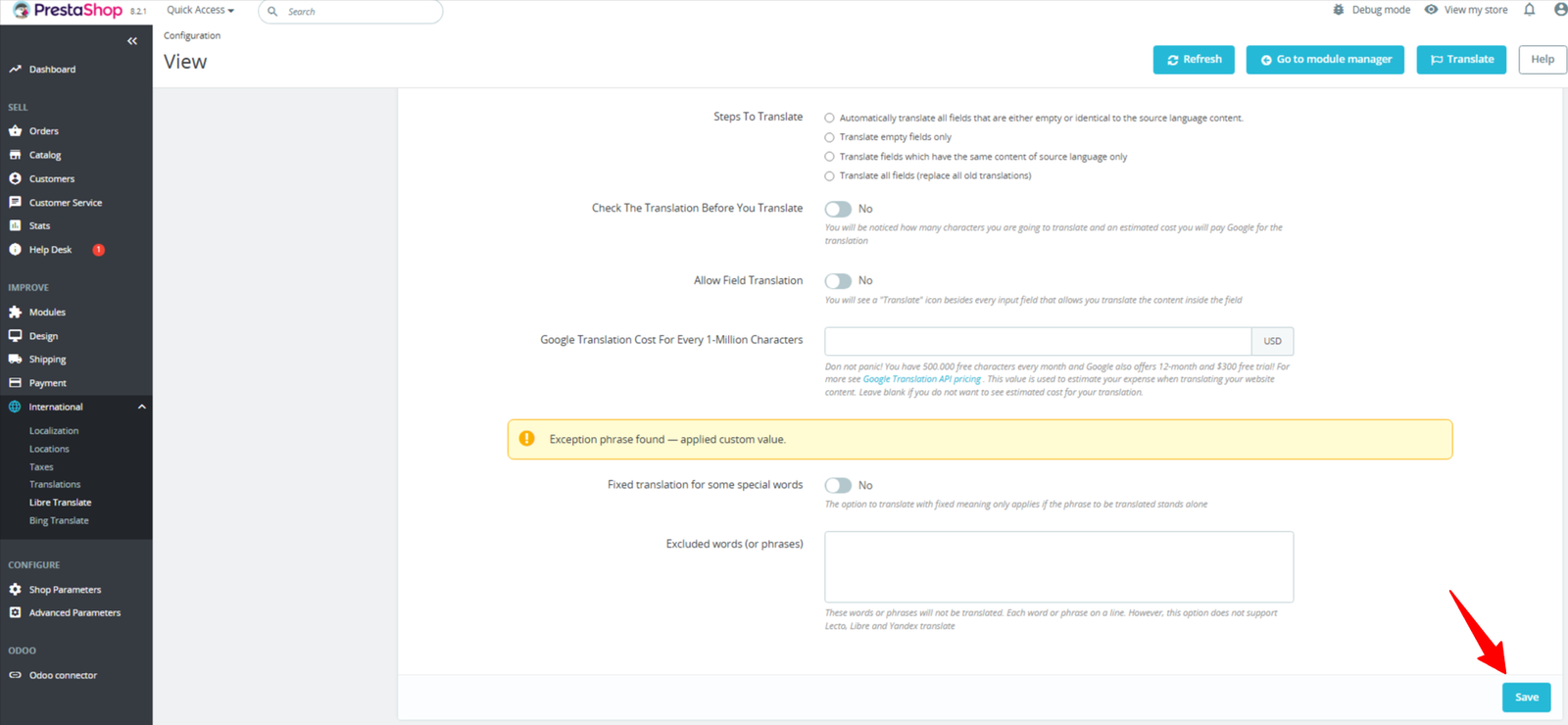Click the 'Shop Parameters' menu label
This screenshot has height=725, width=1568.
pyautogui.click(x=65, y=590)
